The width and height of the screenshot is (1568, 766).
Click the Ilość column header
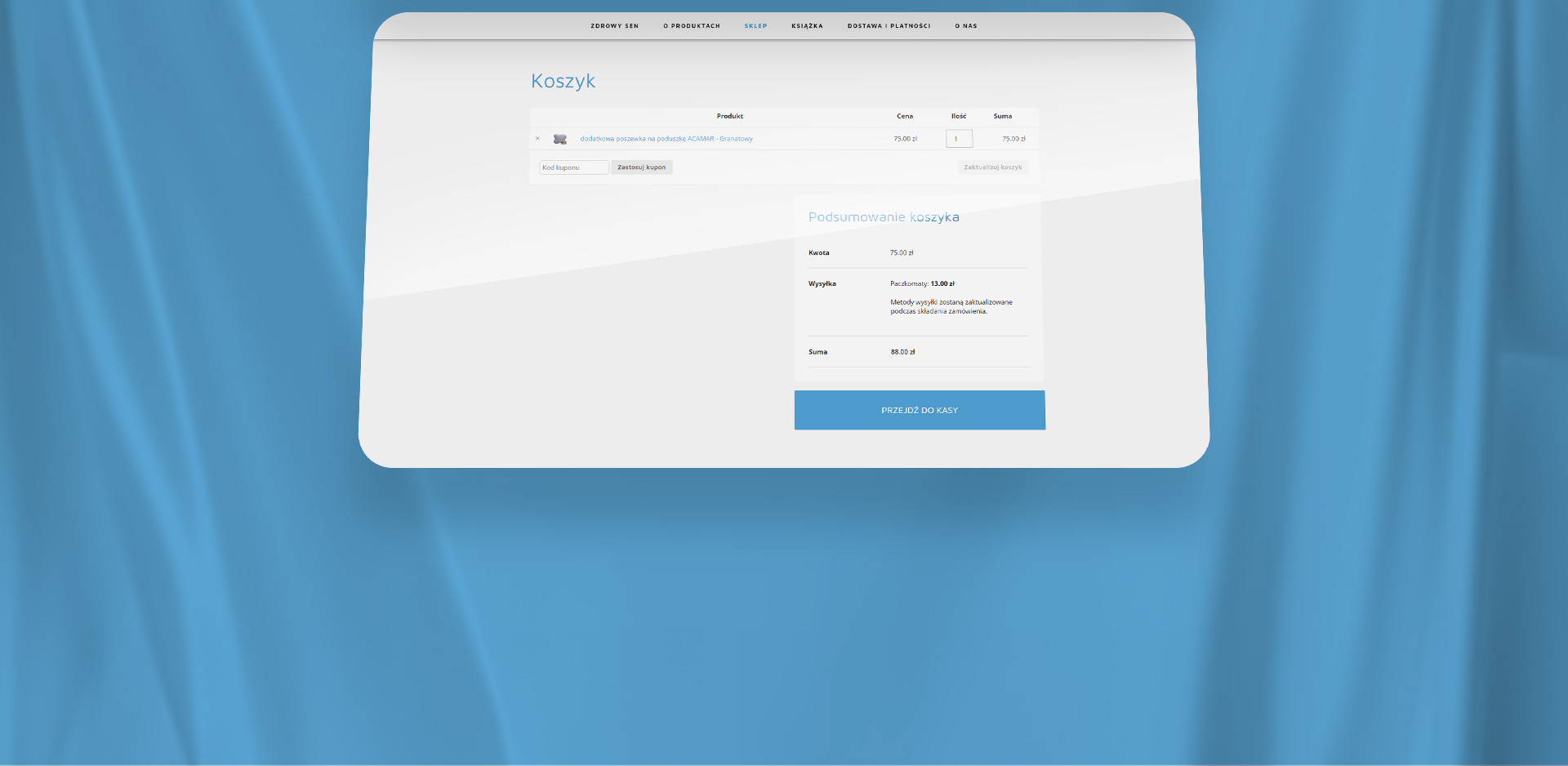[x=958, y=116]
